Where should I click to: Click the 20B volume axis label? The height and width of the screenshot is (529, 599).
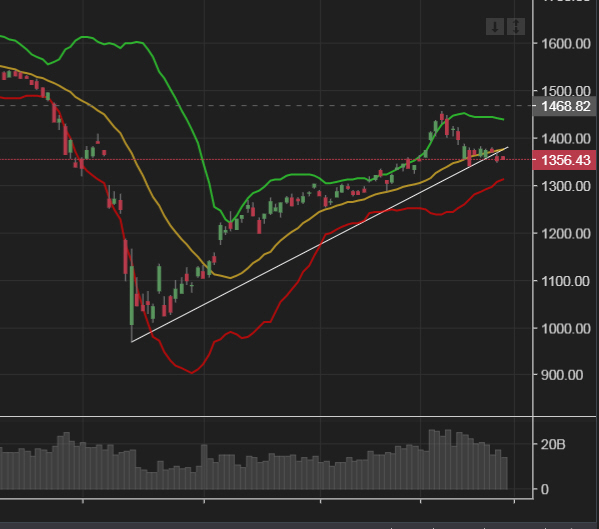pos(553,445)
